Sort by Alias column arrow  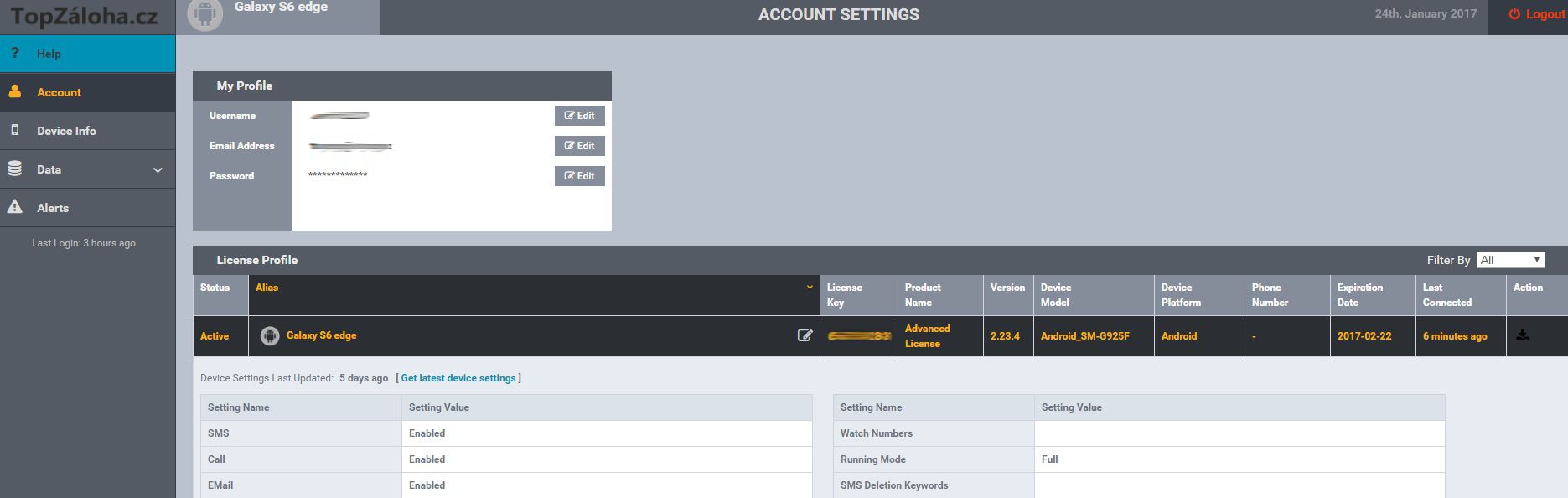coord(810,288)
